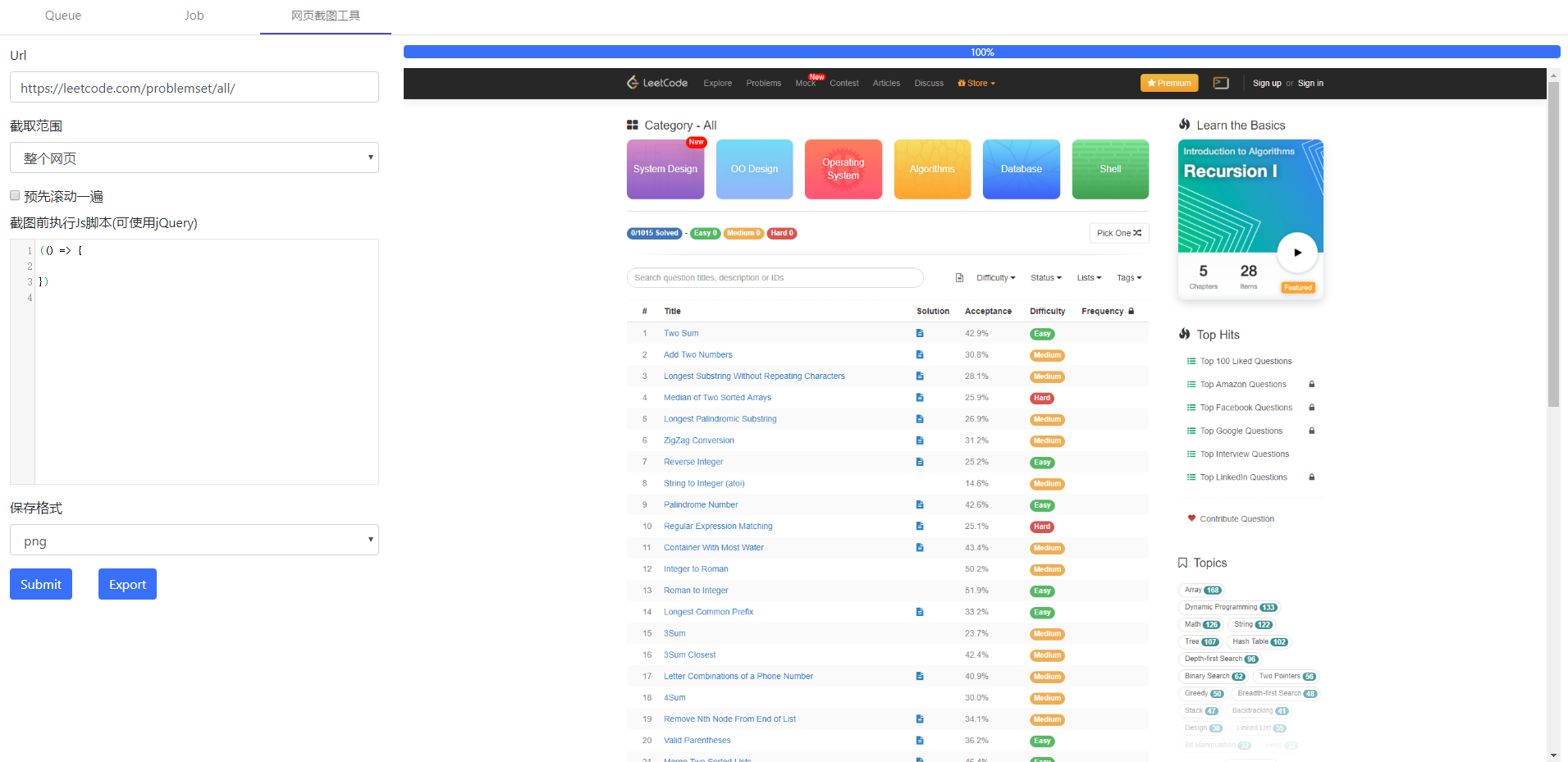Open the Queue tab

pos(63,16)
